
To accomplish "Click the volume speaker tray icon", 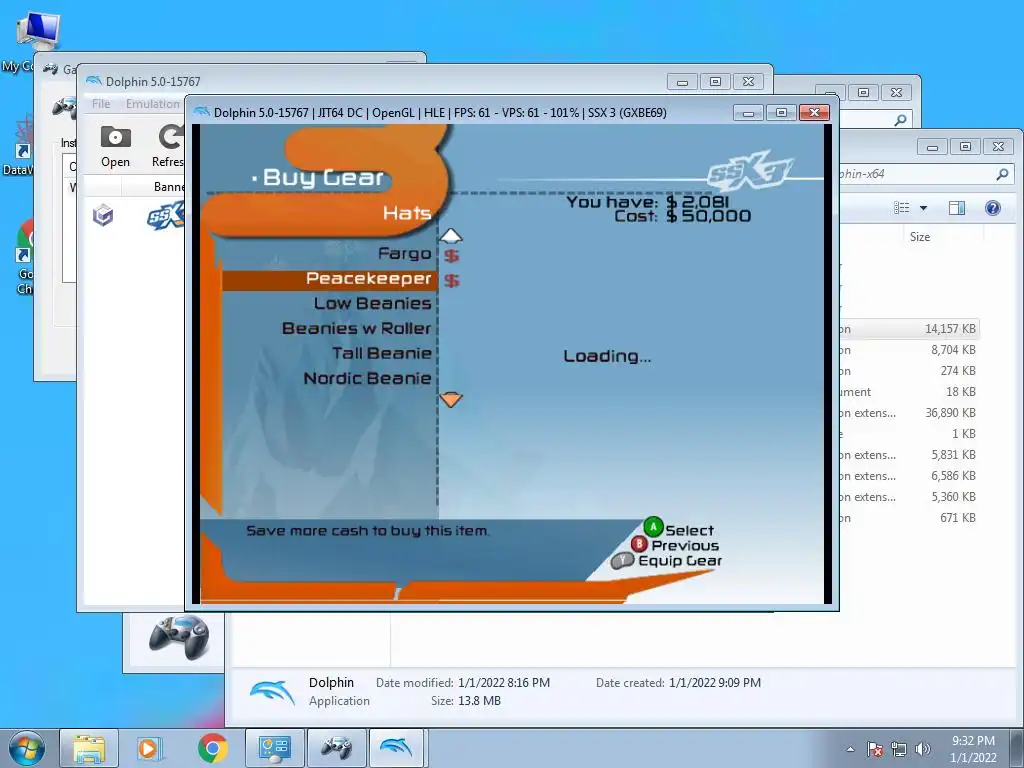I will click(x=923, y=749).
